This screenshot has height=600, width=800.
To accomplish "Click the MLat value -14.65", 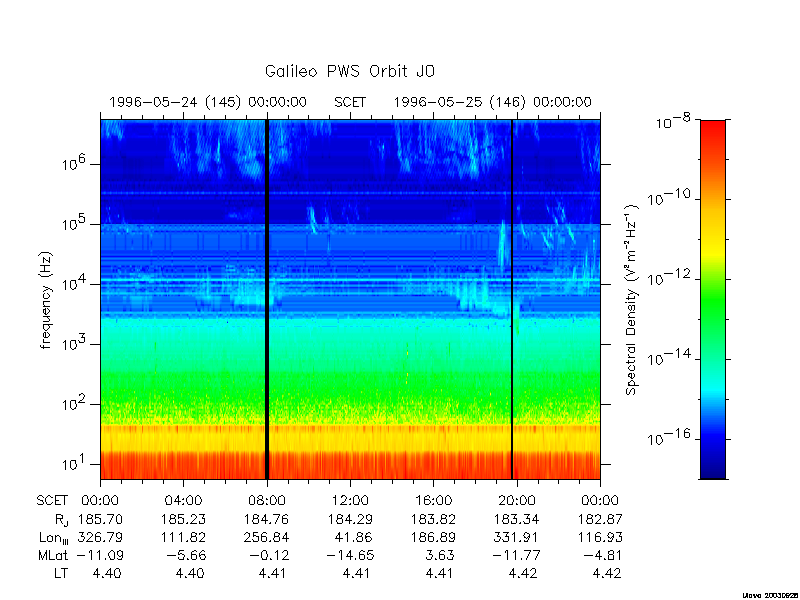I will click(x=351, y=555).
